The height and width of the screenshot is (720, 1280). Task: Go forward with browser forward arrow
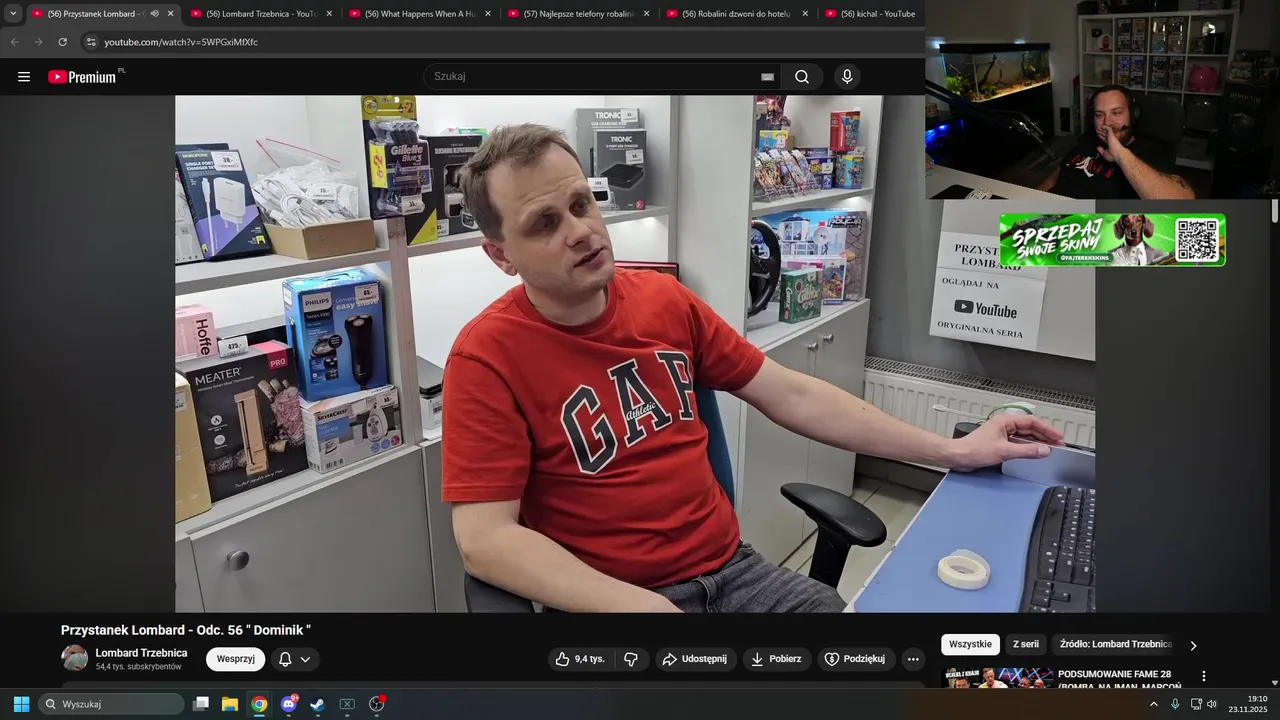coord(38,42)
